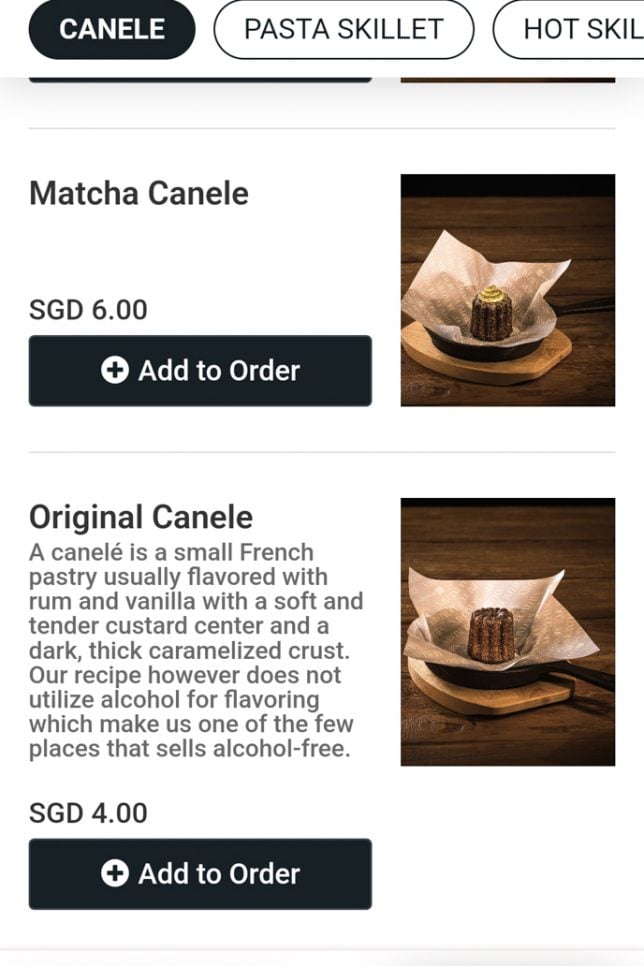
Task: Click the SGD 4.00 price label
Action: point(88,813)
